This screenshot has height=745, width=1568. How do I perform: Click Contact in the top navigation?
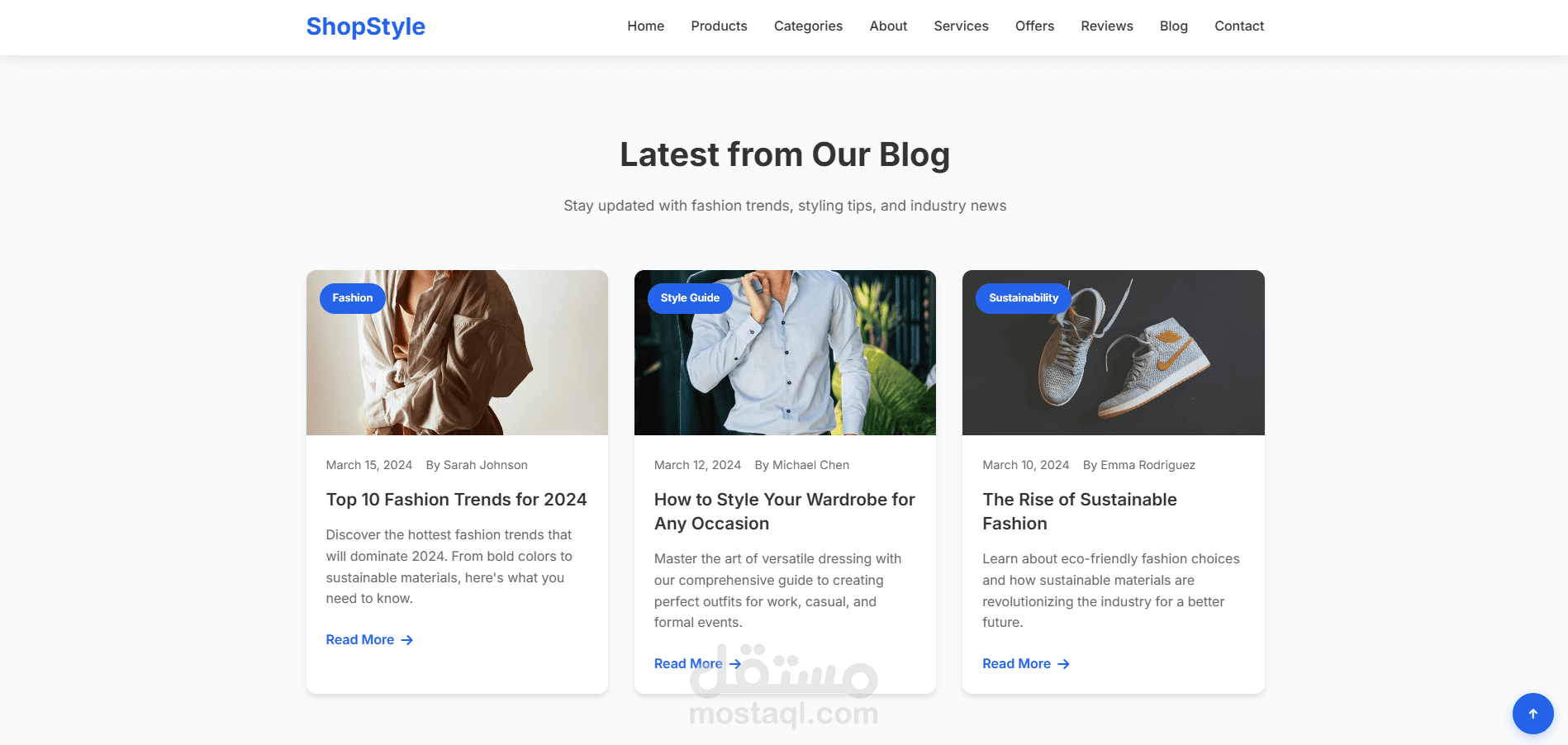coord(1239,26)
